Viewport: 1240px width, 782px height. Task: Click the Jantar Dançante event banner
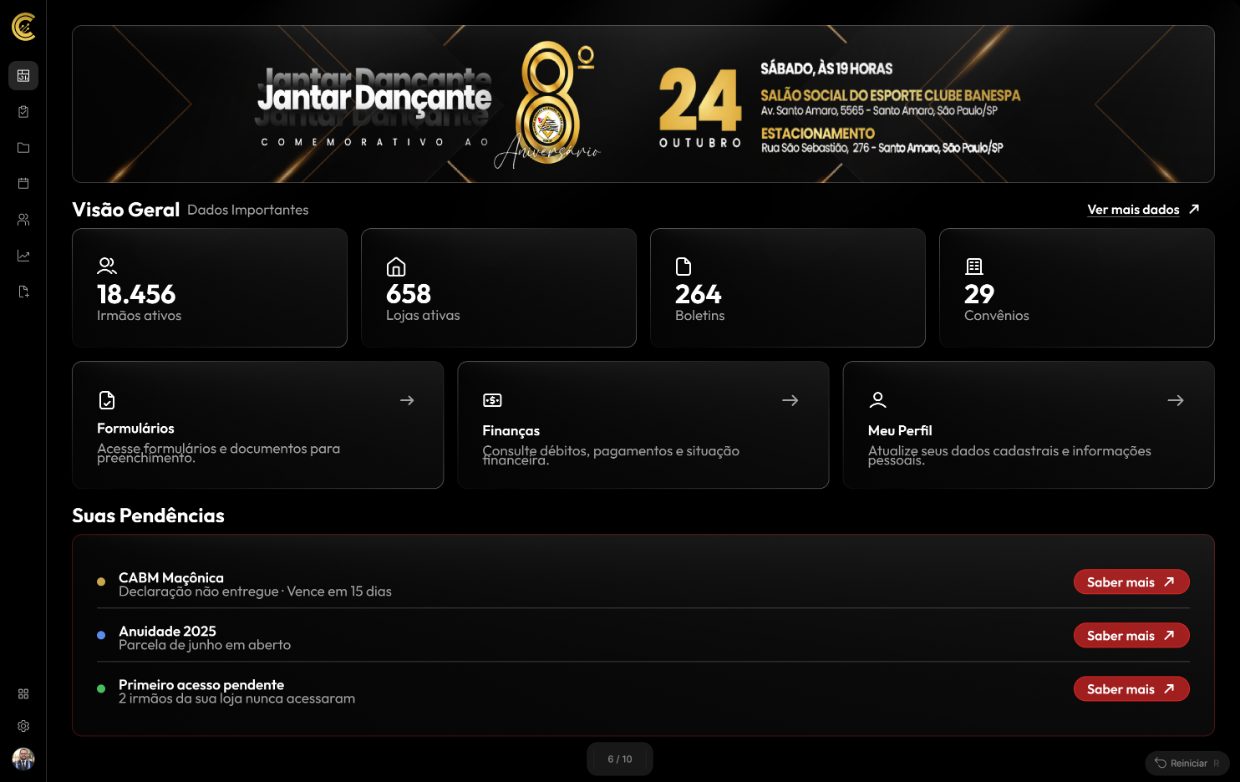643,104
